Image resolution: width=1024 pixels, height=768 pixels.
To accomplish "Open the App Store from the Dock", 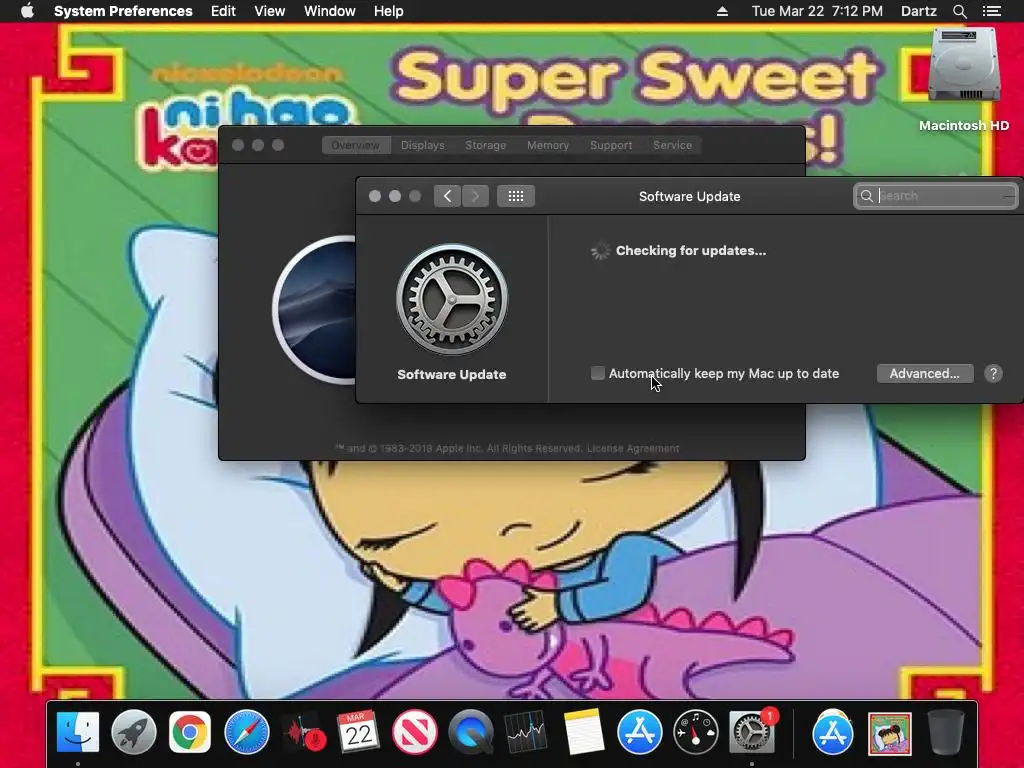I will tap(639, 732).
